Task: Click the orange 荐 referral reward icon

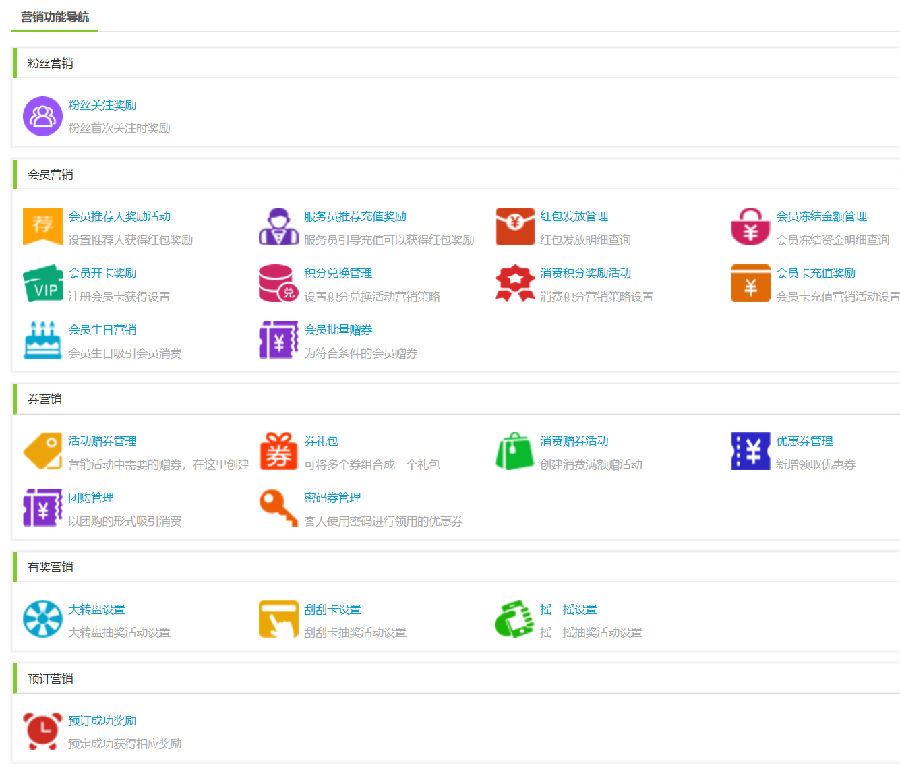Action: point(42,227)
